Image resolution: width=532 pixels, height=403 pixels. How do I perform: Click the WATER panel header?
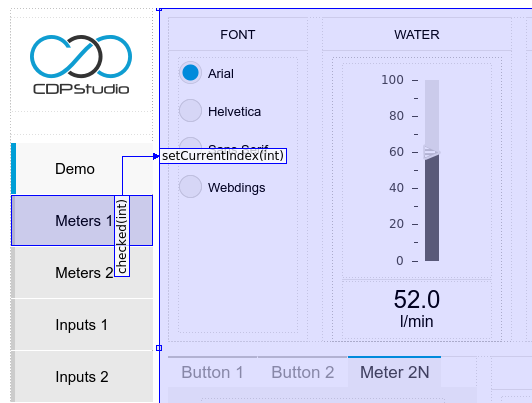click(417, 35)
